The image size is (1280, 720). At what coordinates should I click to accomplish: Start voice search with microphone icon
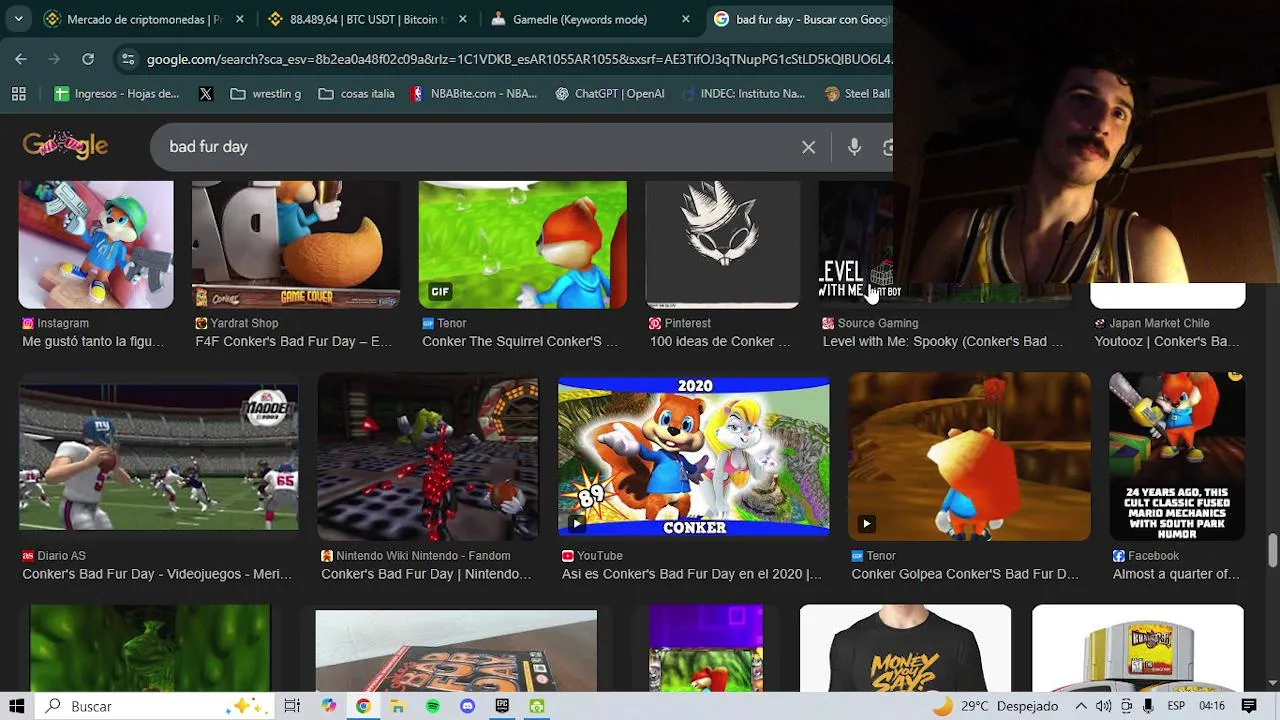click(x=854, y=147)
